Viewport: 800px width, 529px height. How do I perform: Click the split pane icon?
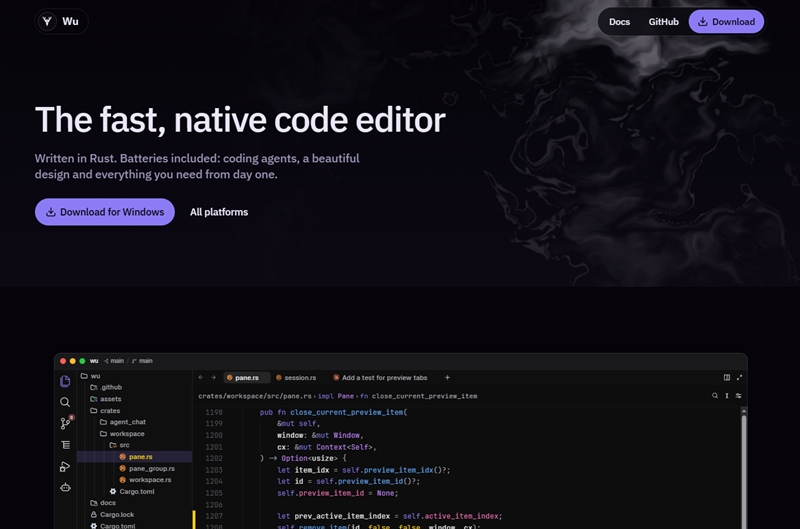[x=727, y=377]
